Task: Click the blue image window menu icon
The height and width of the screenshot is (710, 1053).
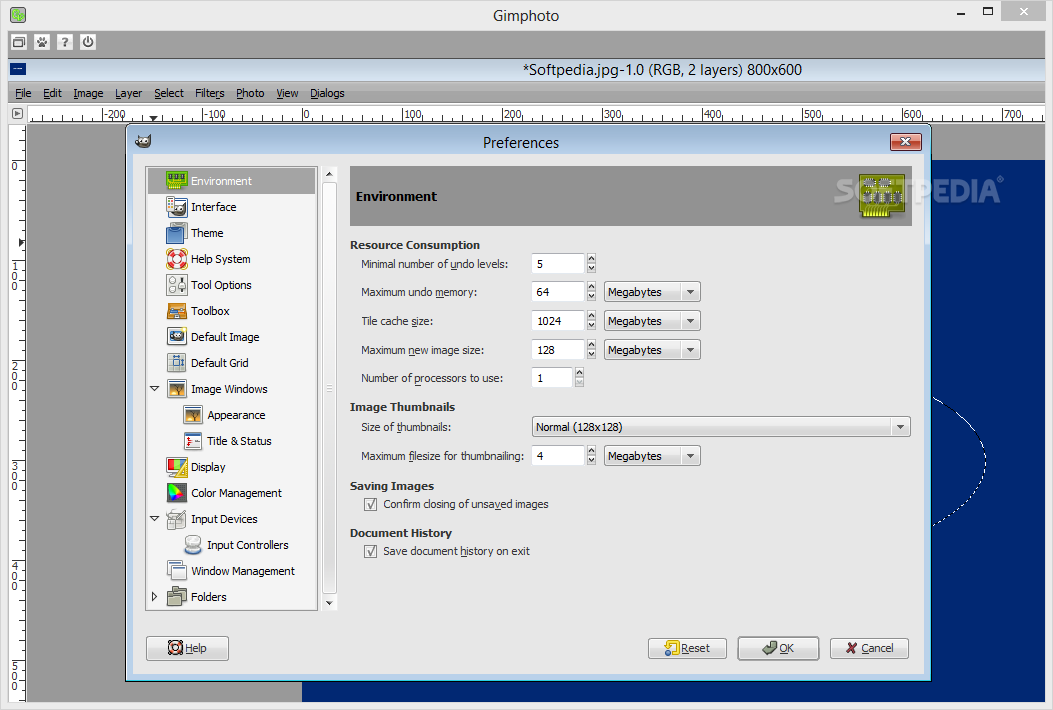Action: click(18, 69)
